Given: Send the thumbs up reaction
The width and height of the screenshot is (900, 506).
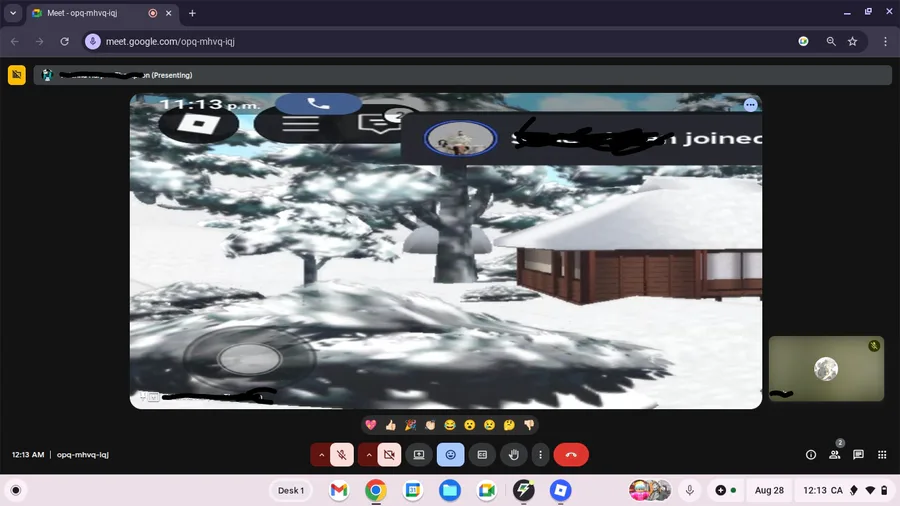Looking at the screenshot, I should [x=391, y=425].
